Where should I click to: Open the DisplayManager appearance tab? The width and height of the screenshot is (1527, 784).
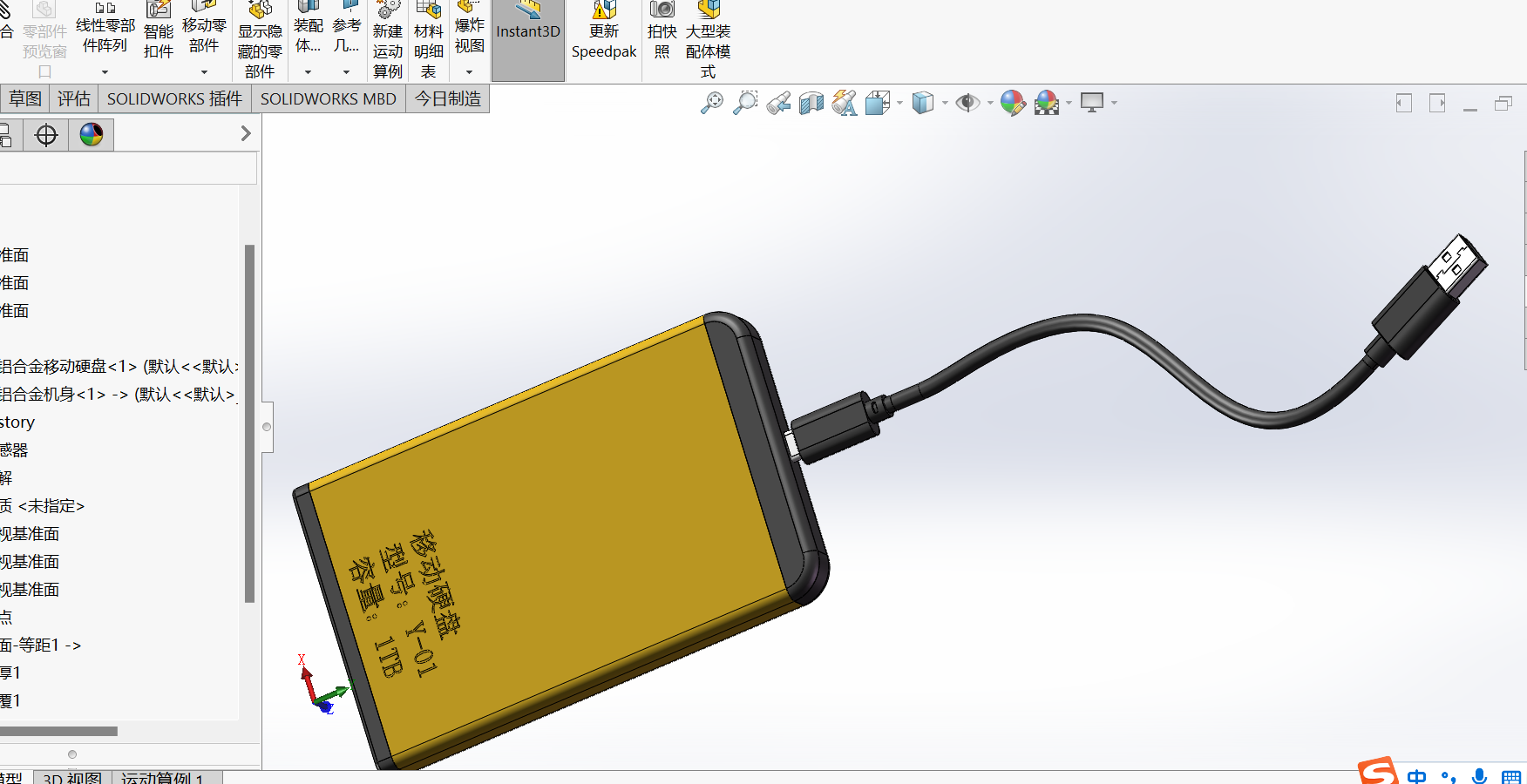click(x=92, y=134)
